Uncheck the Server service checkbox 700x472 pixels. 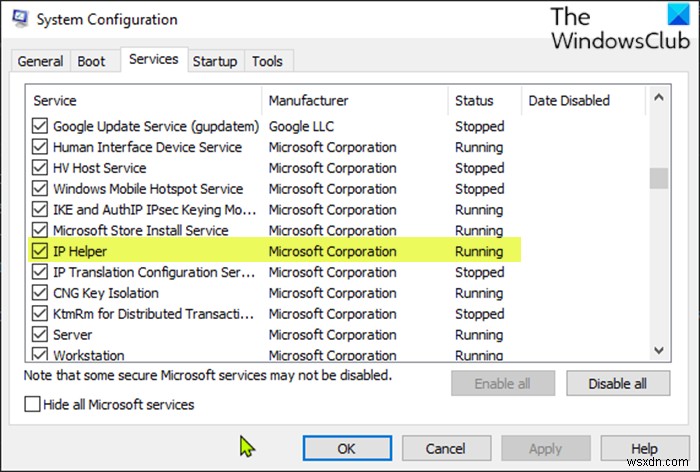tap(40, 334)
